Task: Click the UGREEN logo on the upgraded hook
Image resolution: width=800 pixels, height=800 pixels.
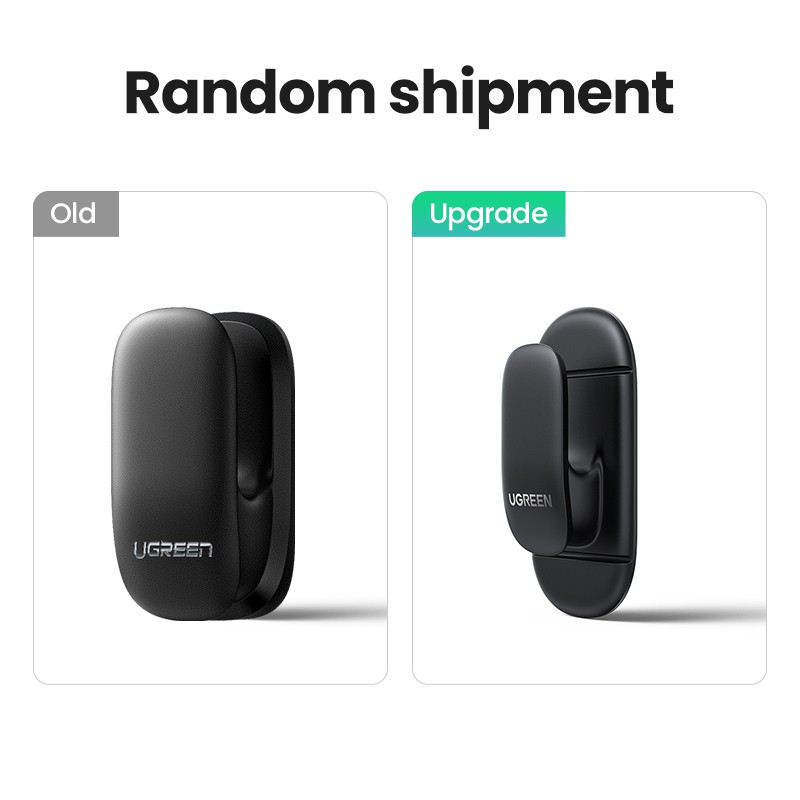Action: [530, 500]
